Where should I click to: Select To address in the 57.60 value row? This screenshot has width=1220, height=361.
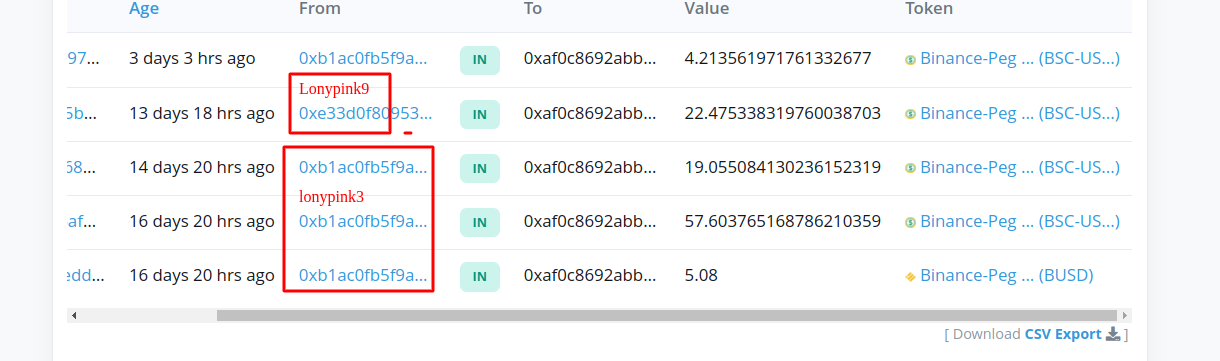click(x=590, y=221)
